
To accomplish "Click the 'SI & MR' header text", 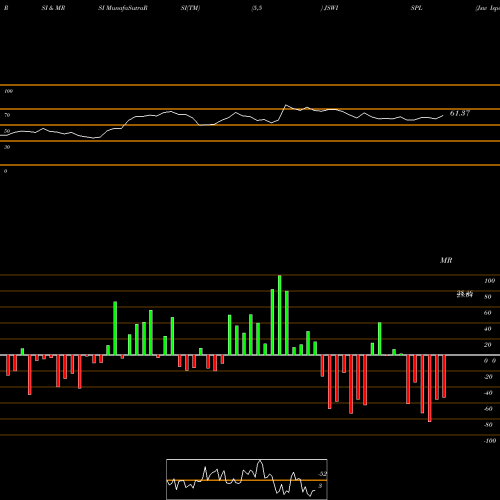I will point(53,8).
